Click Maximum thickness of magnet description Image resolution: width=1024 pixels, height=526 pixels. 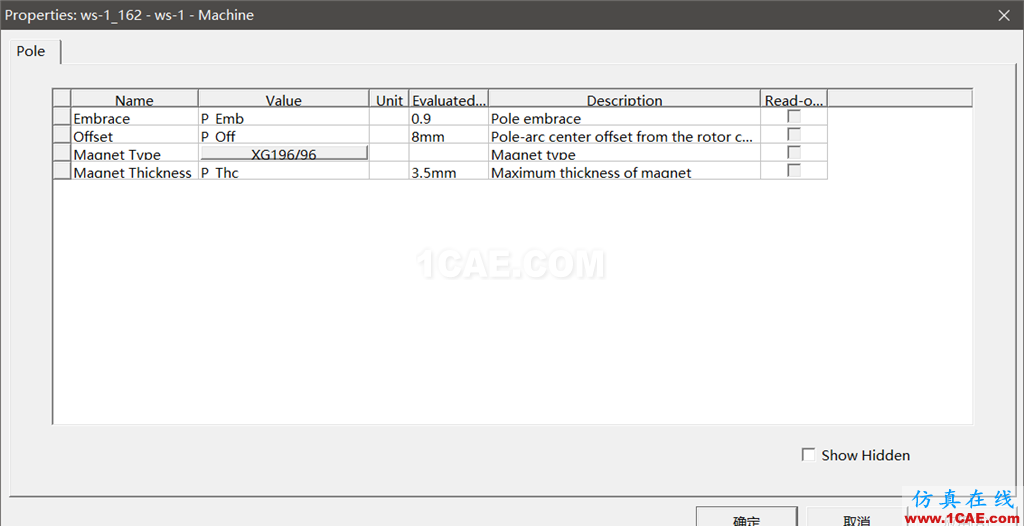tap(624, 171)
